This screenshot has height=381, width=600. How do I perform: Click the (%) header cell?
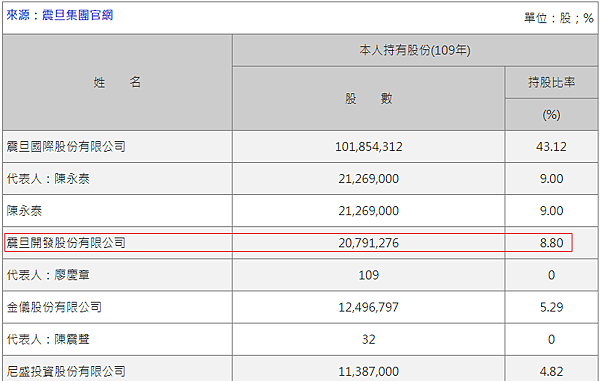551,115
